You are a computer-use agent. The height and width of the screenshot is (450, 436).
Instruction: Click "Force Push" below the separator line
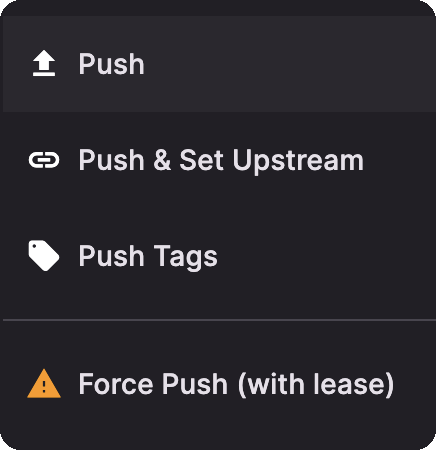tap(153, 384)
